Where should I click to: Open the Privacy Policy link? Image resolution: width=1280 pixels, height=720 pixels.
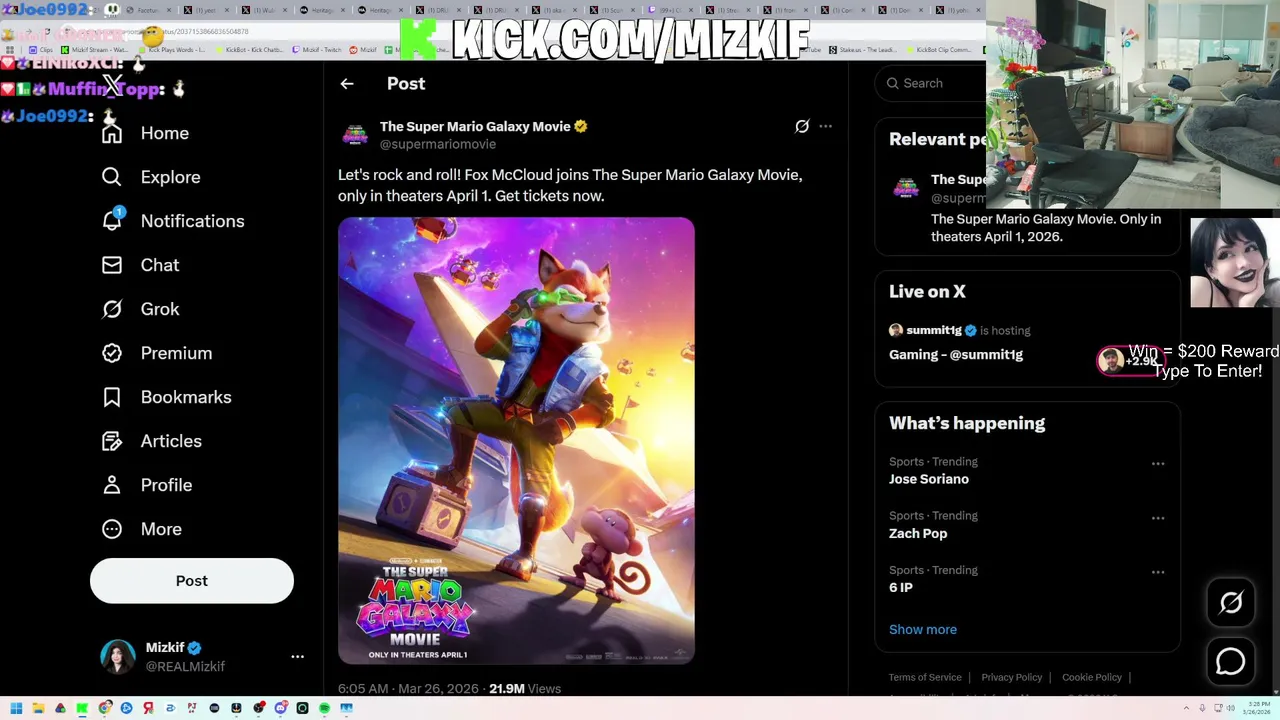point(1012,678)
